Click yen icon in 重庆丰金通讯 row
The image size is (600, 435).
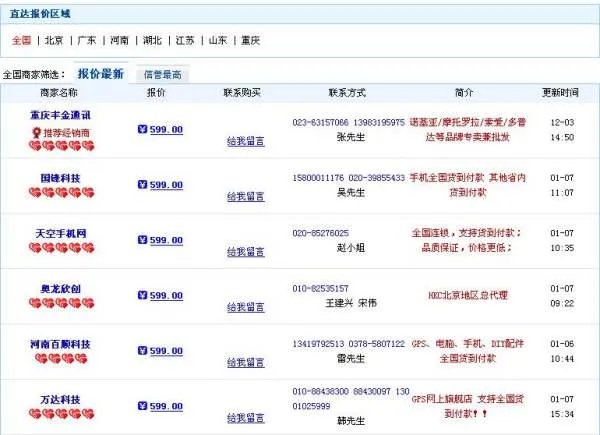click(142, 129)
